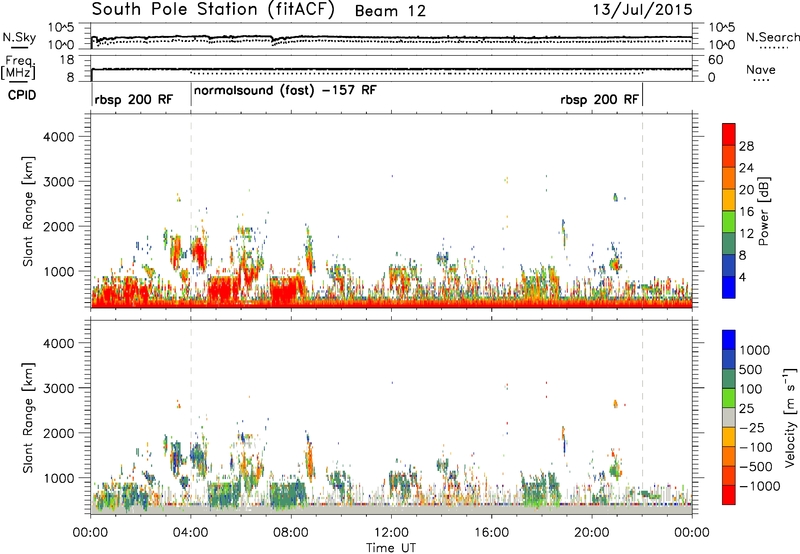
Task: Click the '2000' tick in the power panel
Action: (58, 226)
